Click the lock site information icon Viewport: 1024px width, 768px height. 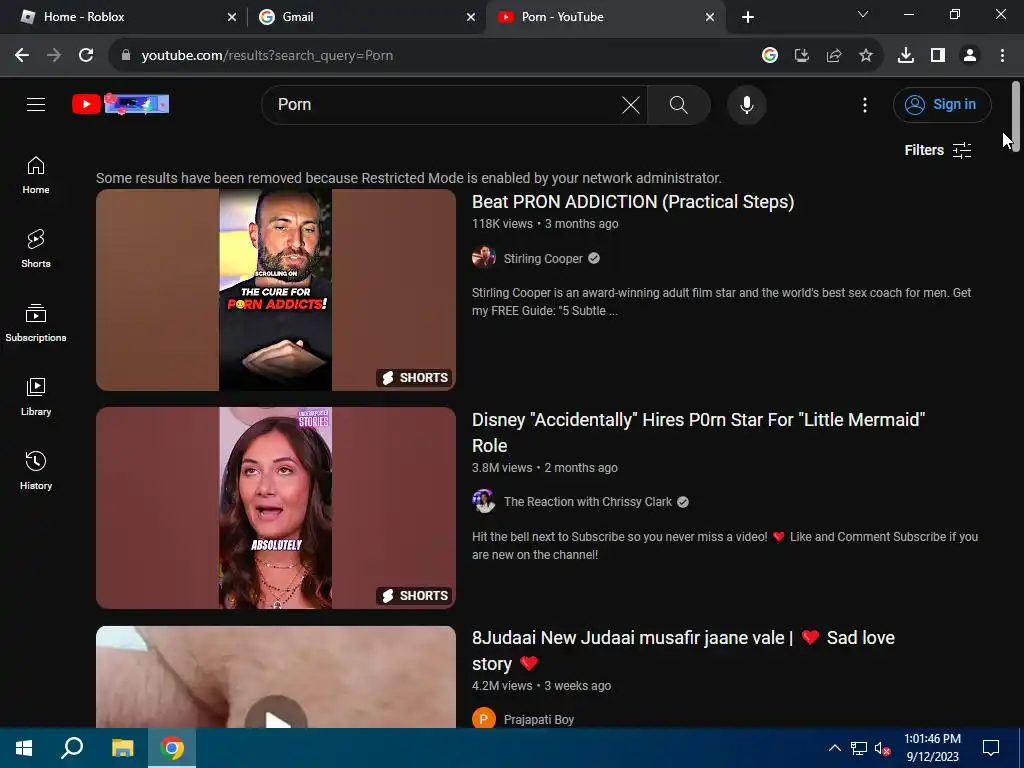tap(126, 56)
